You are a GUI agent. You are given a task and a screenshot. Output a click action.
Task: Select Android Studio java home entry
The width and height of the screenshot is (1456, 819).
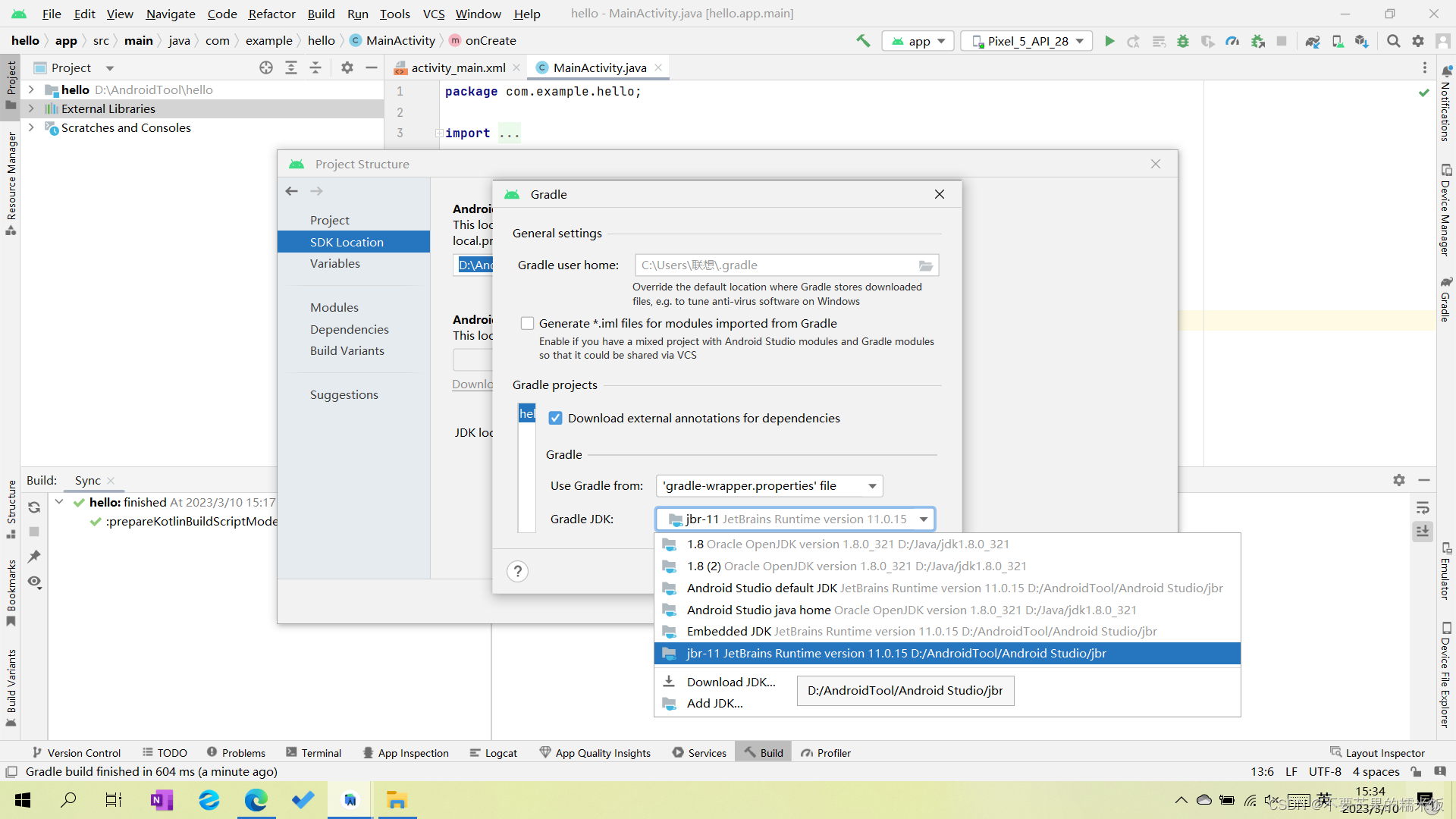pos(947,610)
